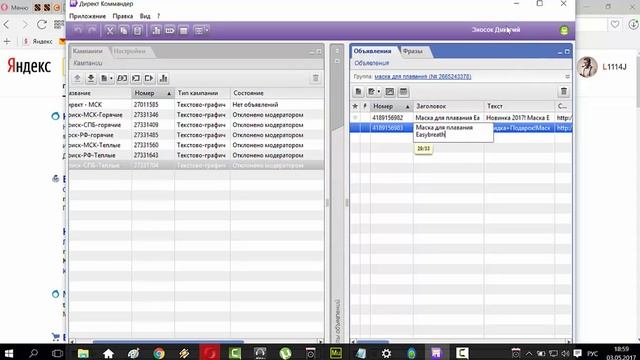Click the undo arrow in purple toolbar
The width and height of the screenshot is (640, 360).
(x=78, y=30)
